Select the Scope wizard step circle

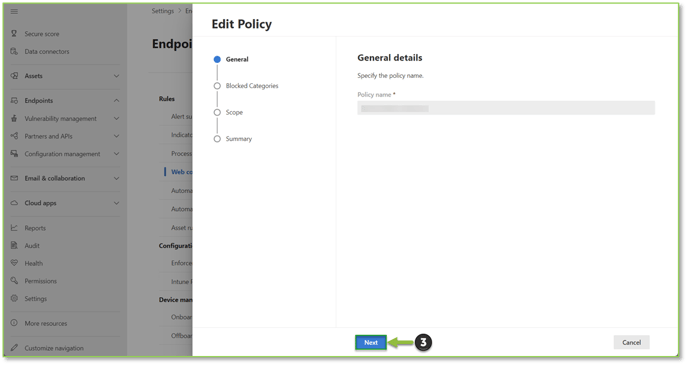coord(217,113)
